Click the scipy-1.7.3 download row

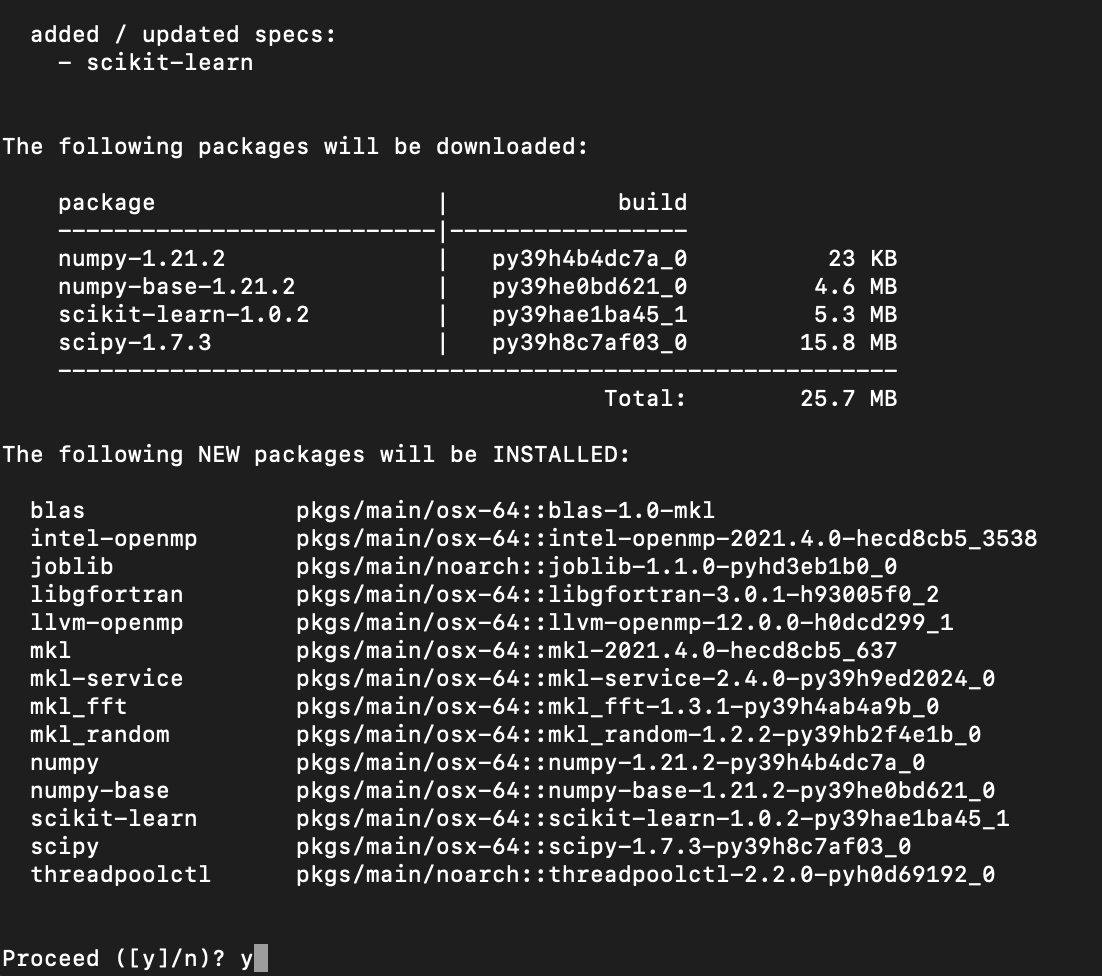click(477, 343)
